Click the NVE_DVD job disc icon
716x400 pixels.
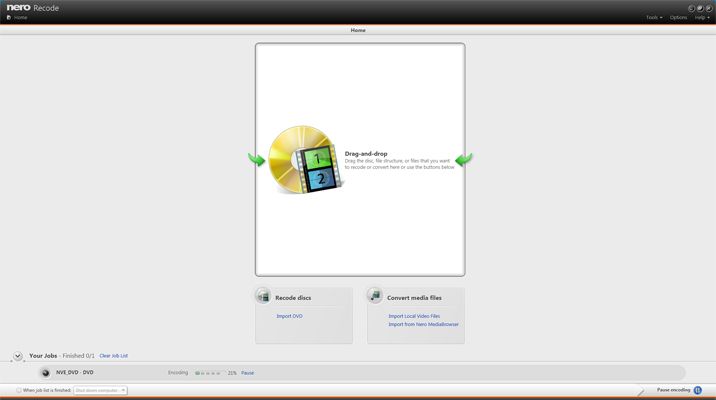pyautogui.click(x=45, y=373)
